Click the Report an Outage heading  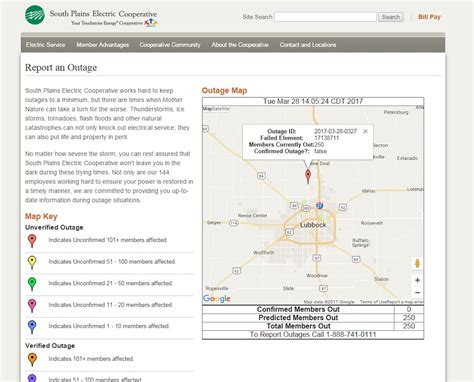tap(61, 68)
